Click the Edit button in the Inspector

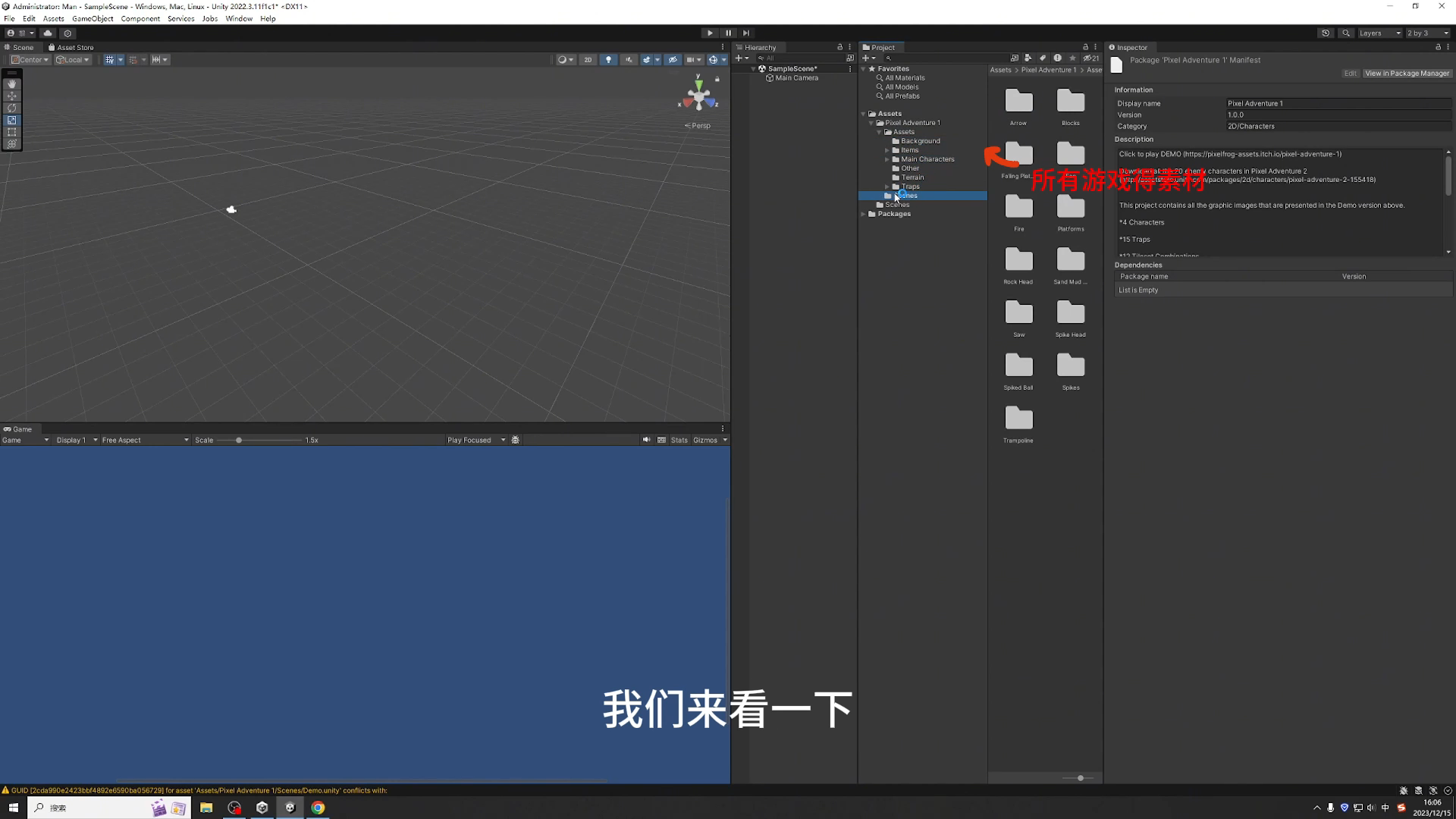1350,73
